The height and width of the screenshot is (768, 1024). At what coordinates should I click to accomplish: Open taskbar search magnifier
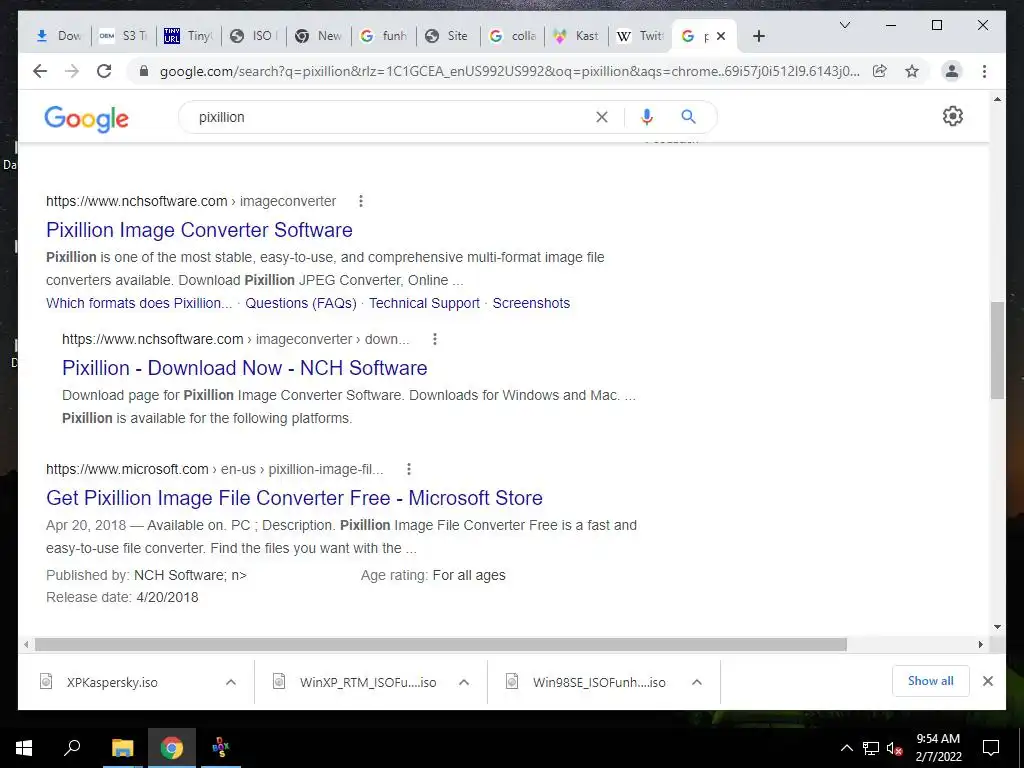(72, 747)
